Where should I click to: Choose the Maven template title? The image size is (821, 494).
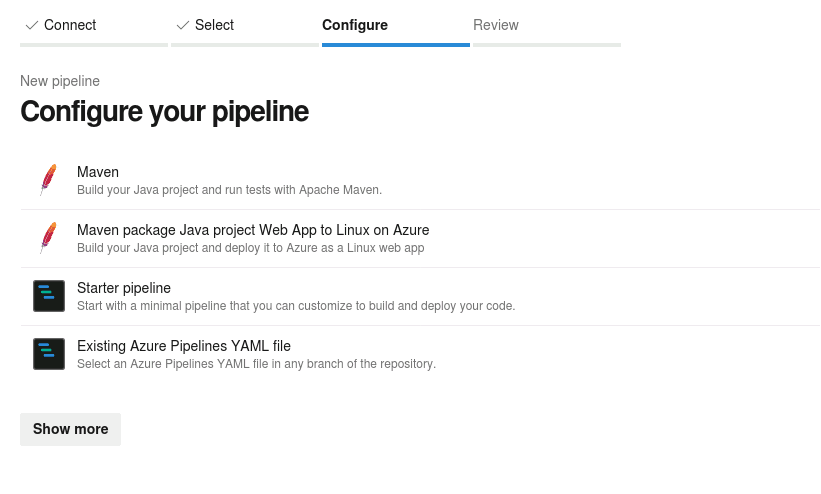point(98,172)
